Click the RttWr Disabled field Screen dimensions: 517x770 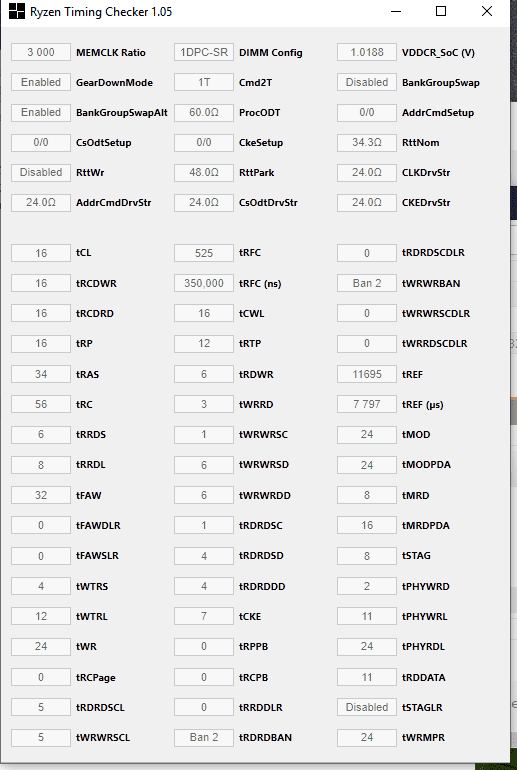(41, 172)
